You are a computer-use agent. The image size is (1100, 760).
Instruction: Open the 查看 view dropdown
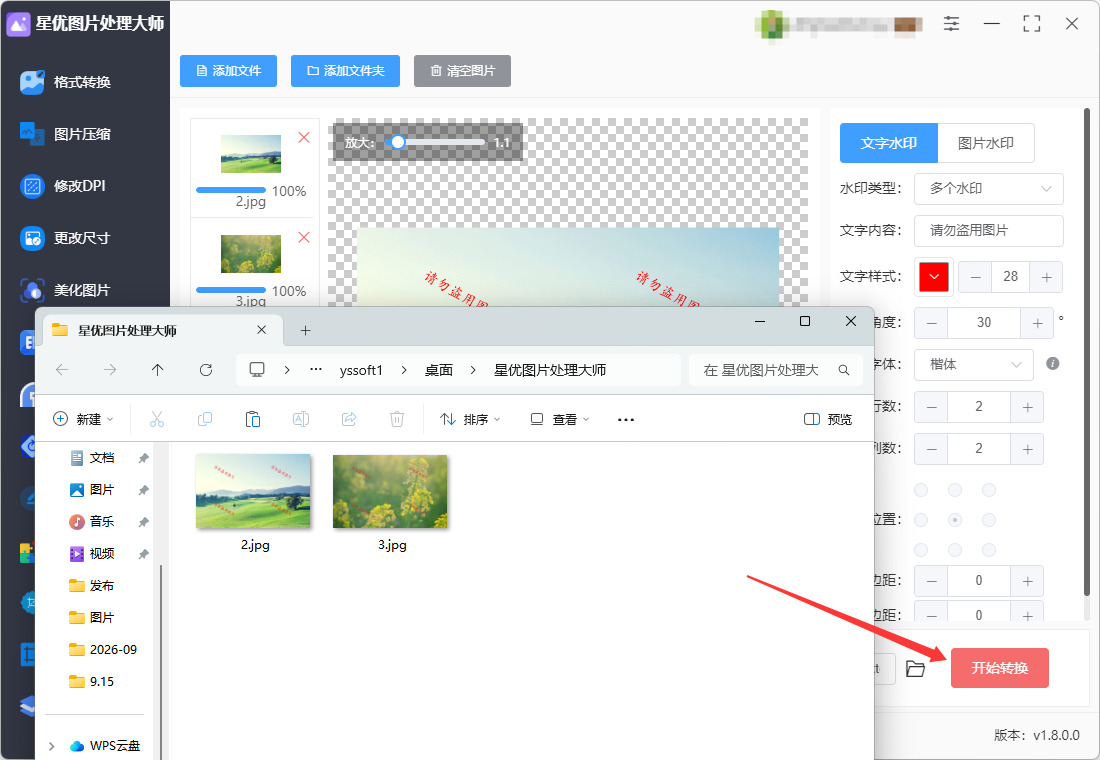click(560, 420)
